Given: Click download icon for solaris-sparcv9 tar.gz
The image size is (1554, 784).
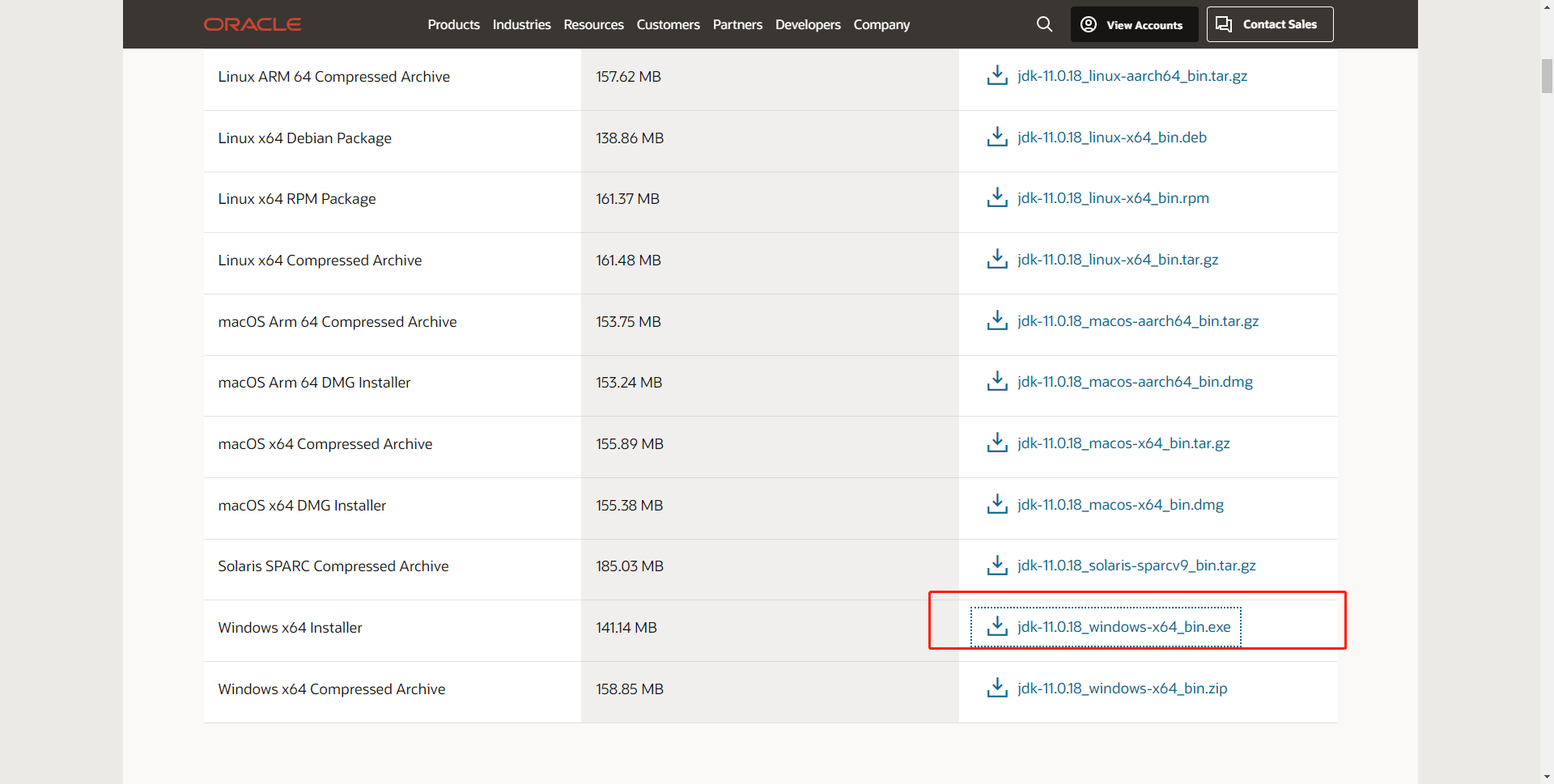Looking at the screenshot, I should click(997, 565).
